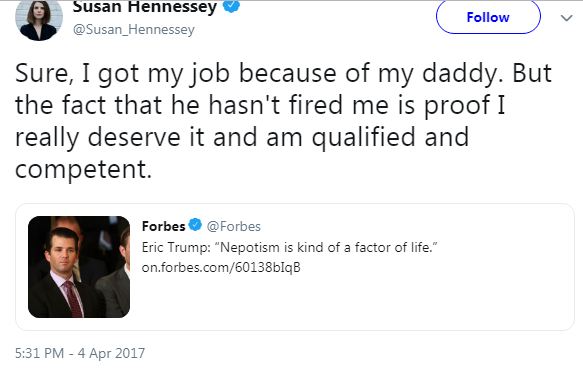Click the 4 Apr 2017 date
Viewport: 583px width, 371px height.
111,353
